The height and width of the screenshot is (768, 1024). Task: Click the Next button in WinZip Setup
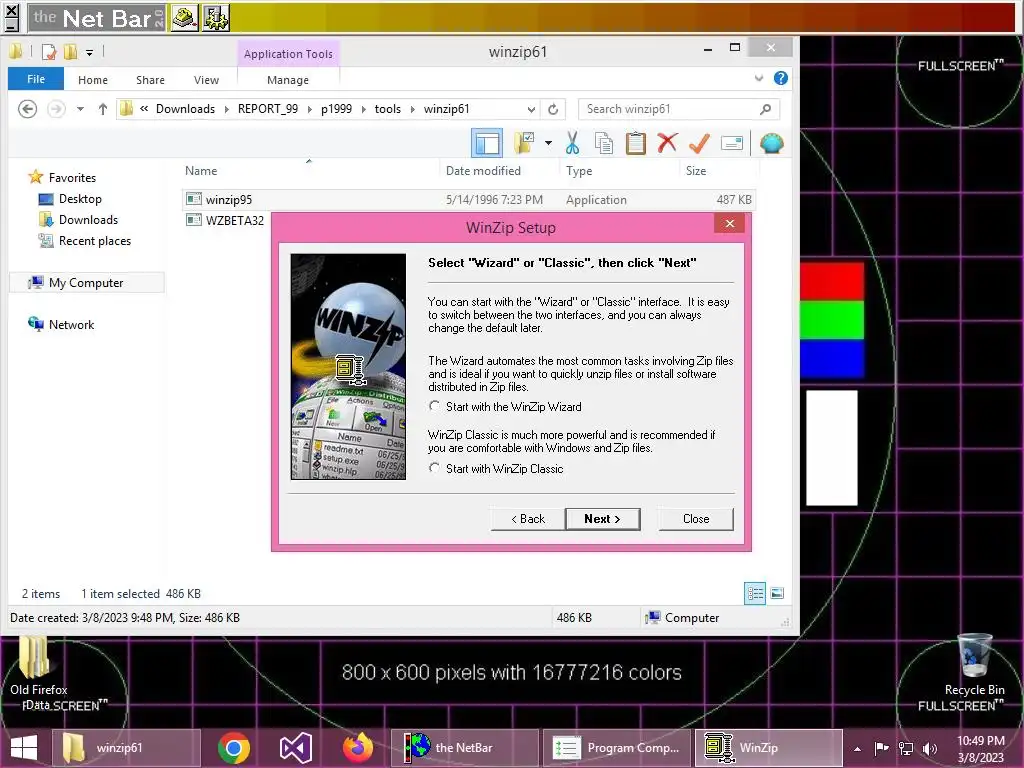[602, 519]
